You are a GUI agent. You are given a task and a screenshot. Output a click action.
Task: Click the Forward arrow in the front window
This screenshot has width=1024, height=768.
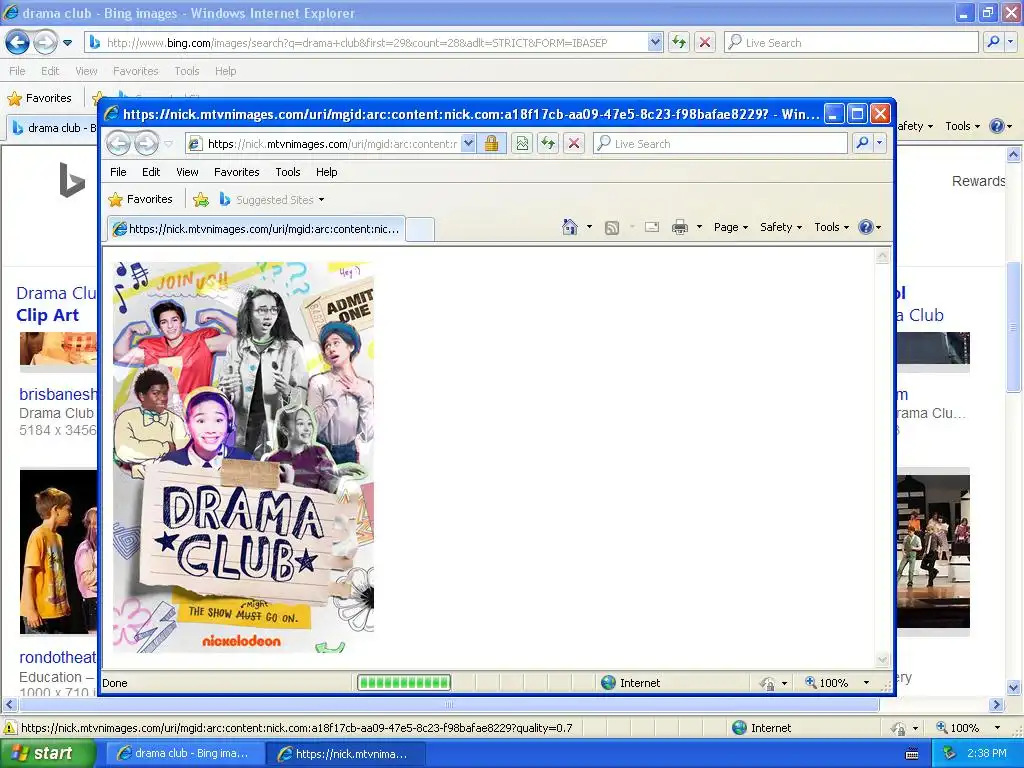point(146,143)
